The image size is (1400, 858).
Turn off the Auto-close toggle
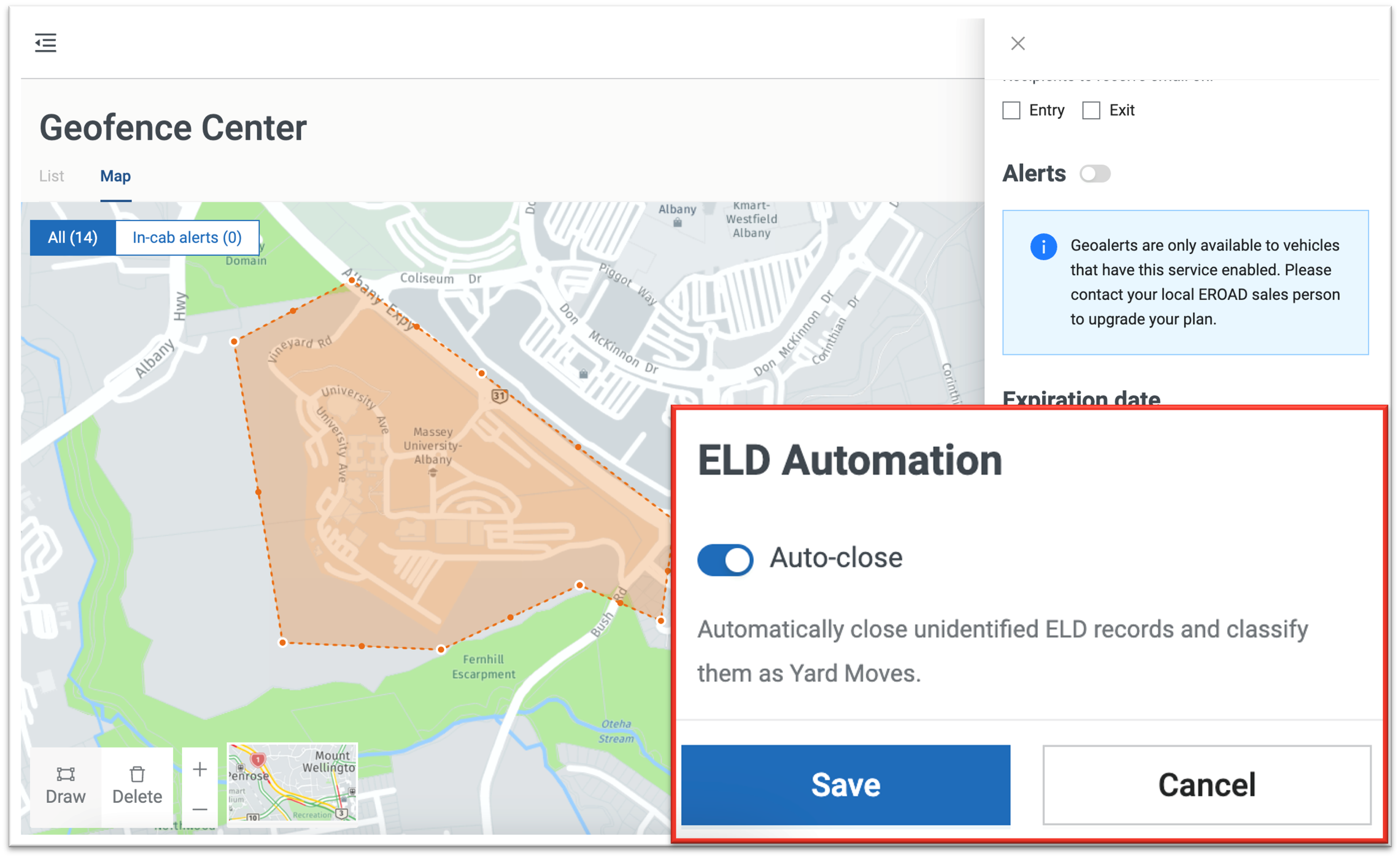[725, 560]
